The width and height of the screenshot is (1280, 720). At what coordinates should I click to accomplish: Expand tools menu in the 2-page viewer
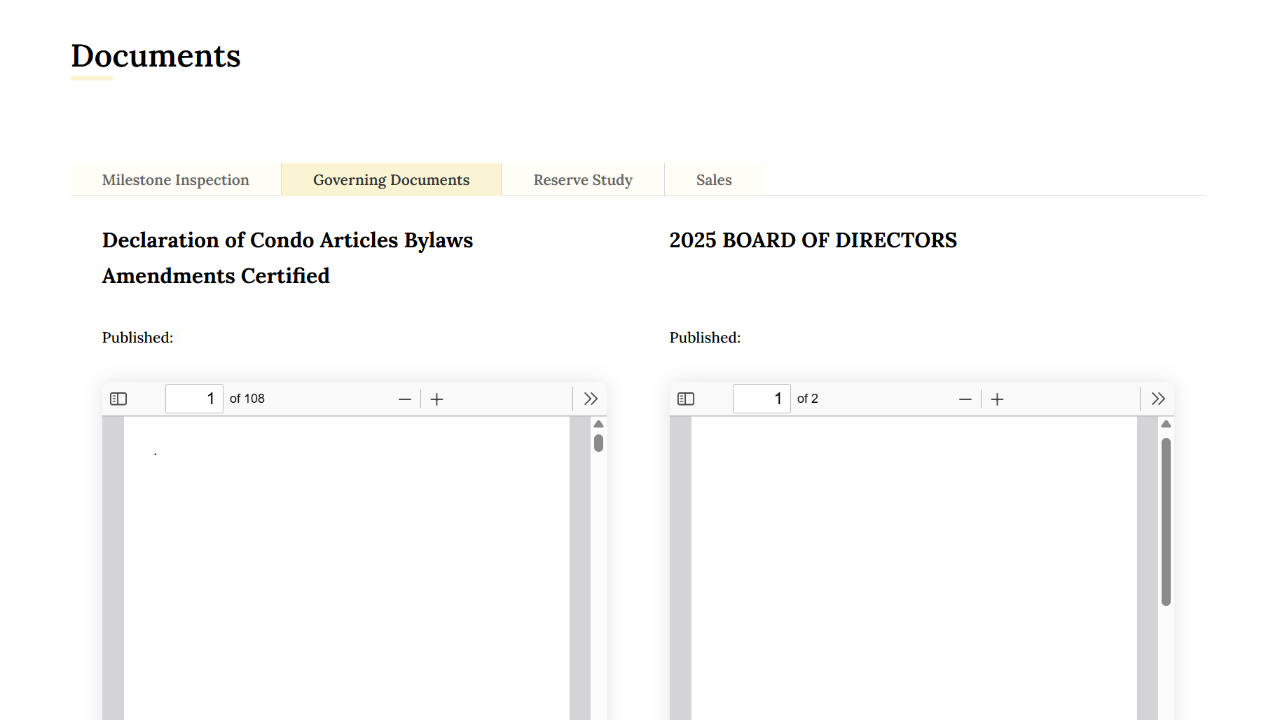[x=1158, y=399]
